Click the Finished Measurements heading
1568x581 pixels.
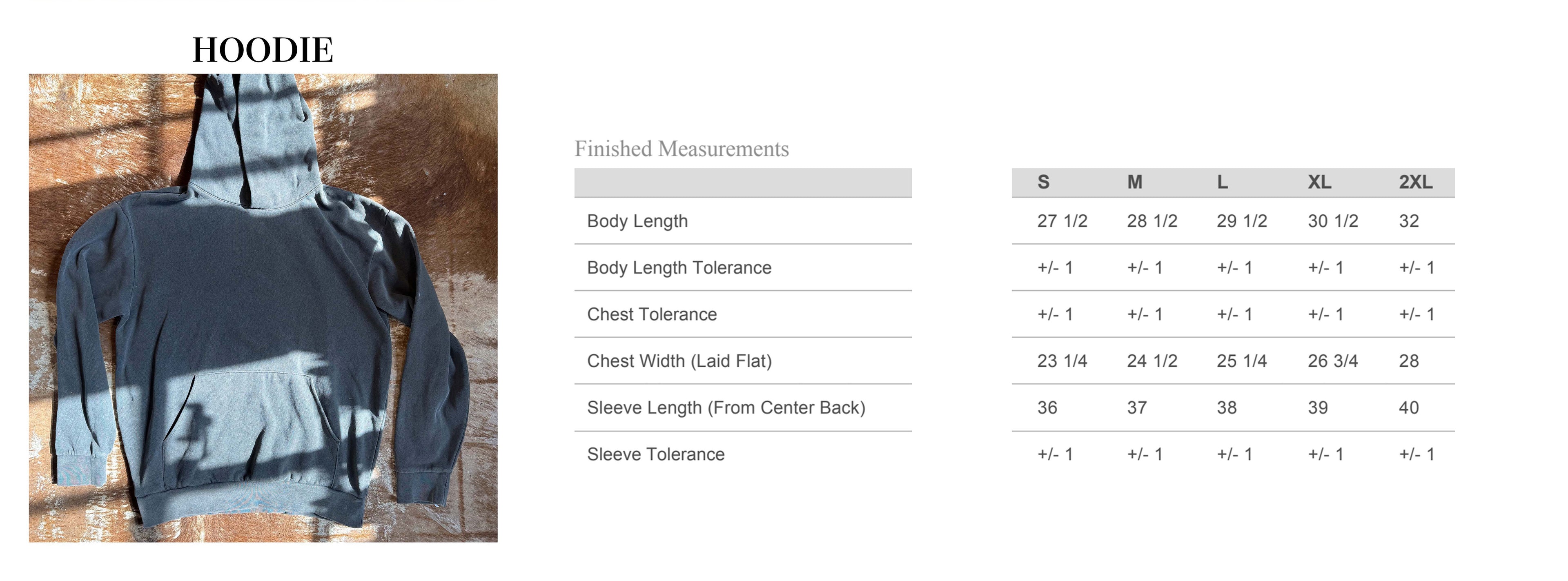pos(681,149)
